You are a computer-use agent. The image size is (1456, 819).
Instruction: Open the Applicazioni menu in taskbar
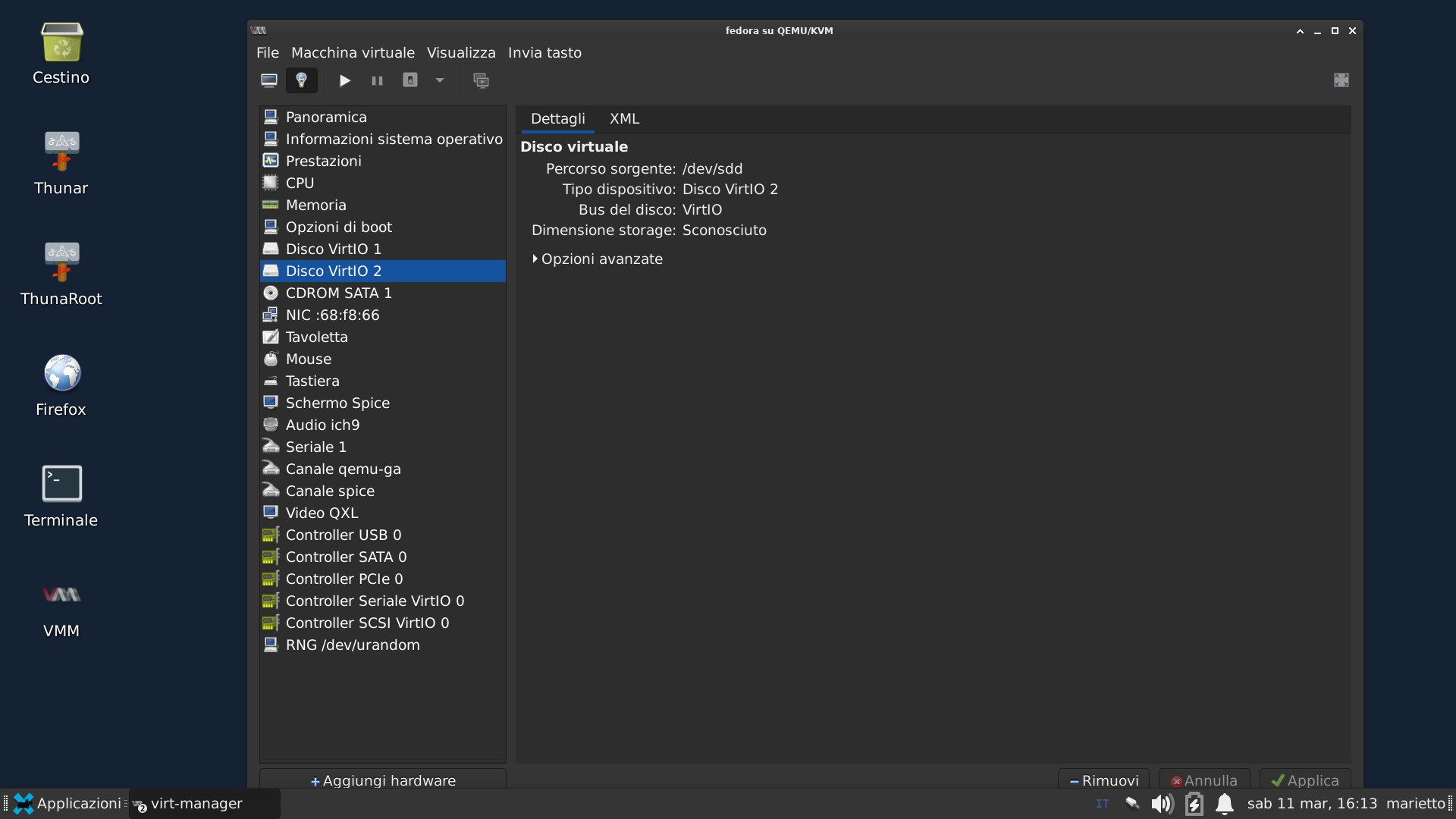pyautogui.click(x=67, y=804)
